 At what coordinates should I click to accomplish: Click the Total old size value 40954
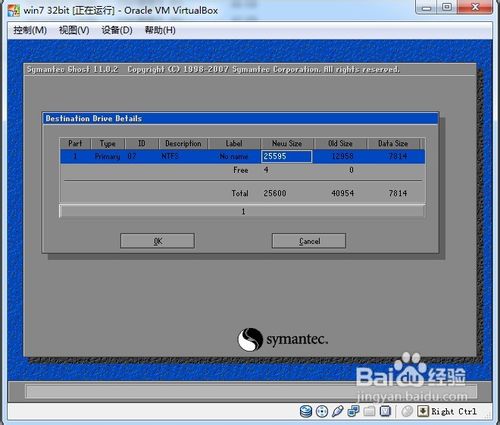point(342,193)
